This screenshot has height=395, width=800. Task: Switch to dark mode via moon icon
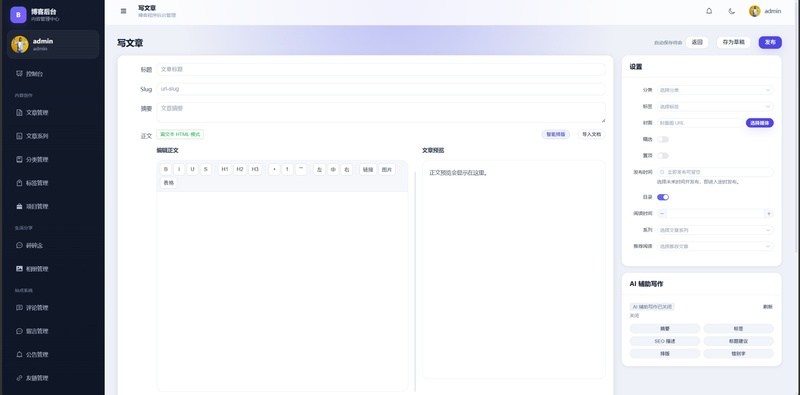coord(732,11)
